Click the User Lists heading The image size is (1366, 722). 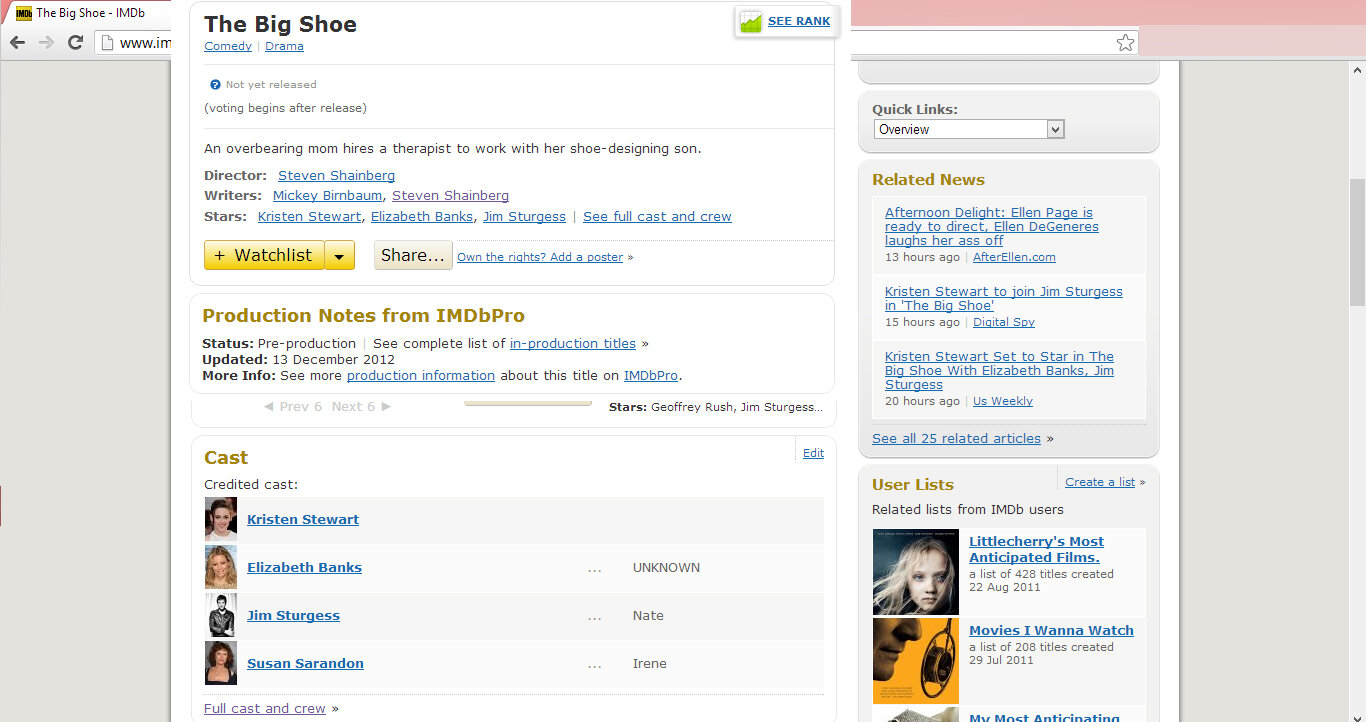click(913, 485)
